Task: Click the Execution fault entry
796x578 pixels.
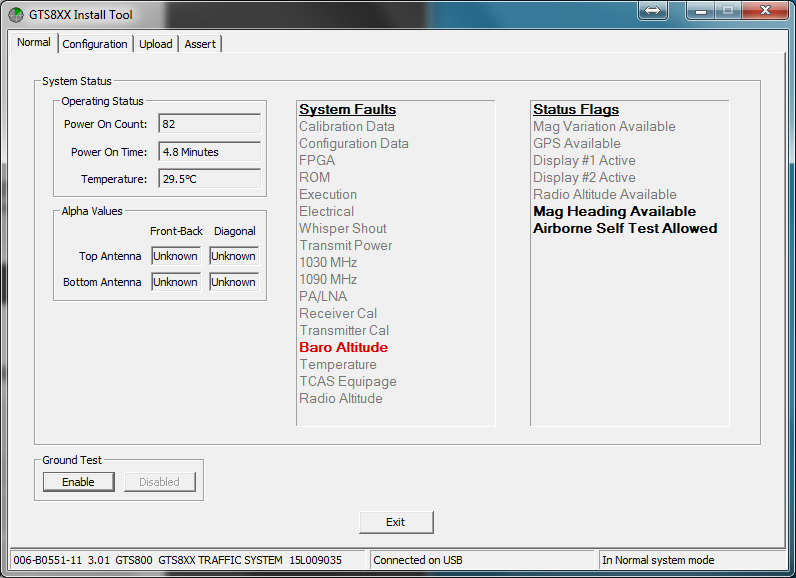Action: 328,194
